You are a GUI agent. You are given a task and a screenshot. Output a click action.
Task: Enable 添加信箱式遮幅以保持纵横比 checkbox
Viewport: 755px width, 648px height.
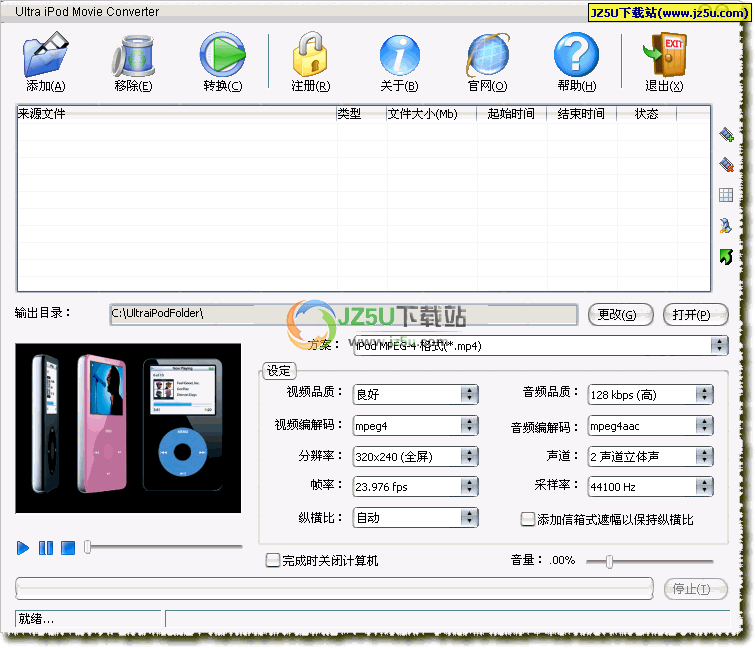click(527, 519)
